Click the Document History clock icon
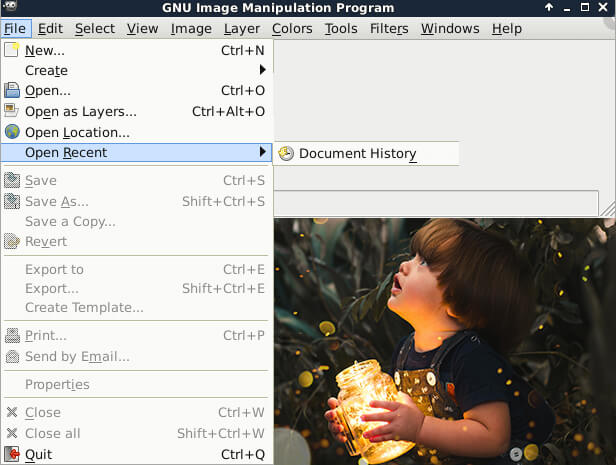Viewport: 616px width, 465px height. point(286,153)
